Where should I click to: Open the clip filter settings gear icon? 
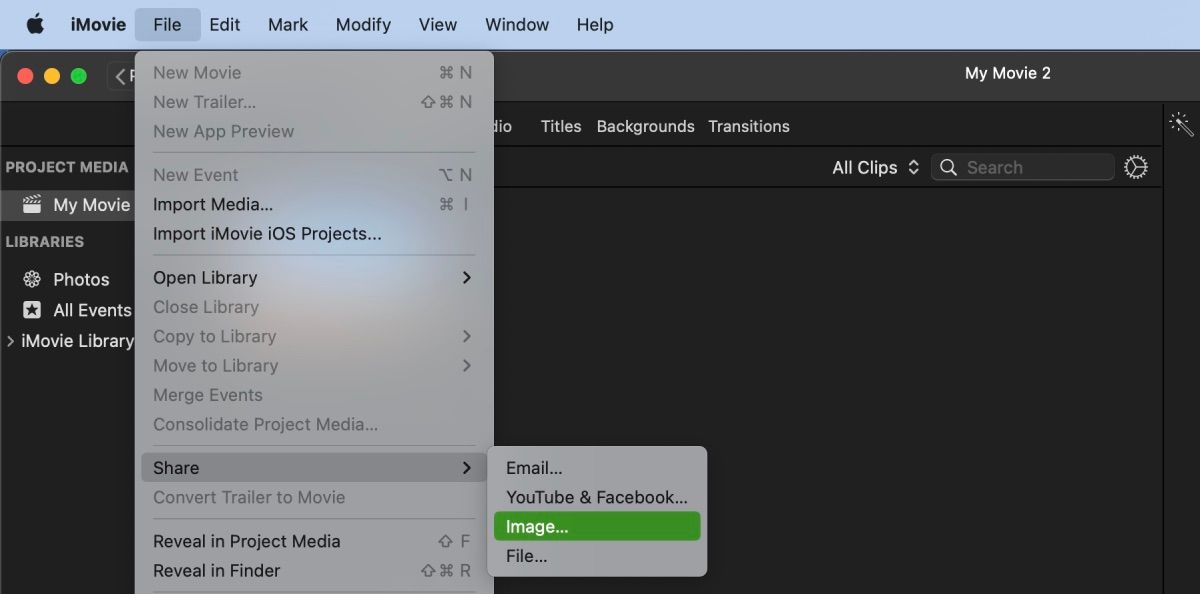point(1136,167)
